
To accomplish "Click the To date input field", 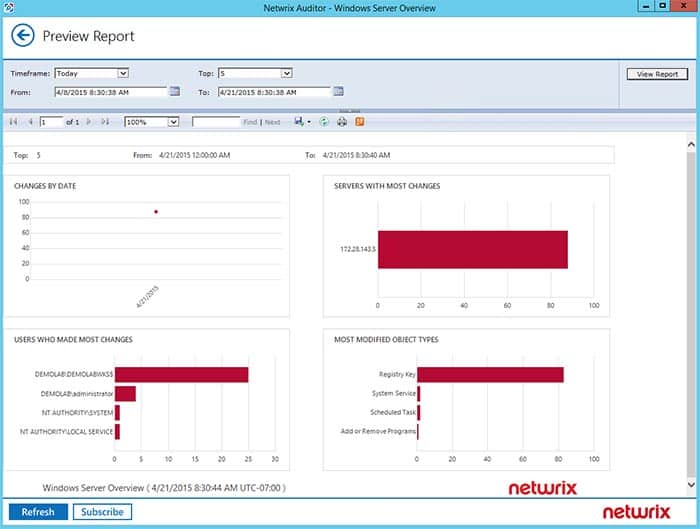I will coord(274,92).
